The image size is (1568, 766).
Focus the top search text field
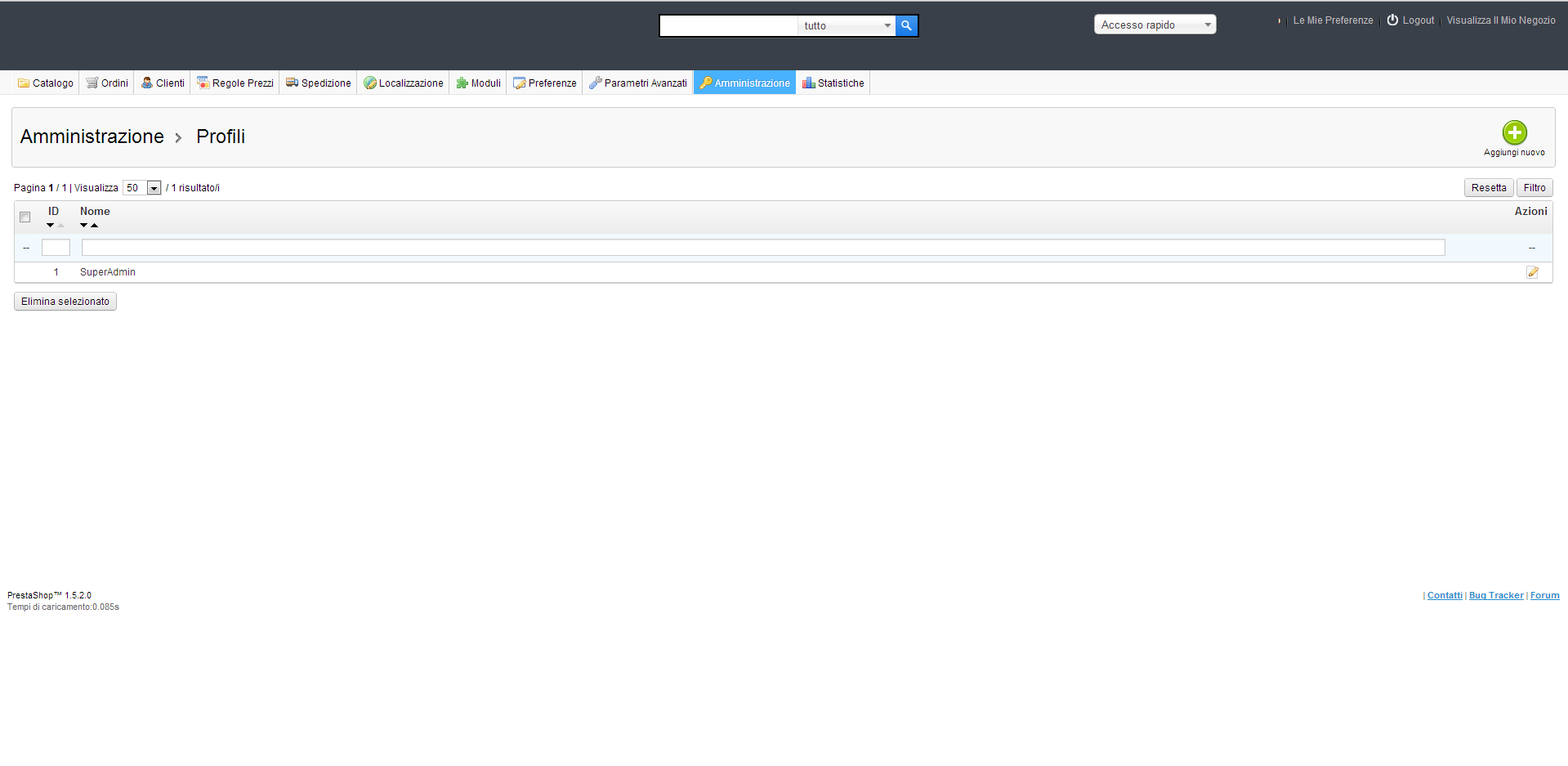point(729,26)
